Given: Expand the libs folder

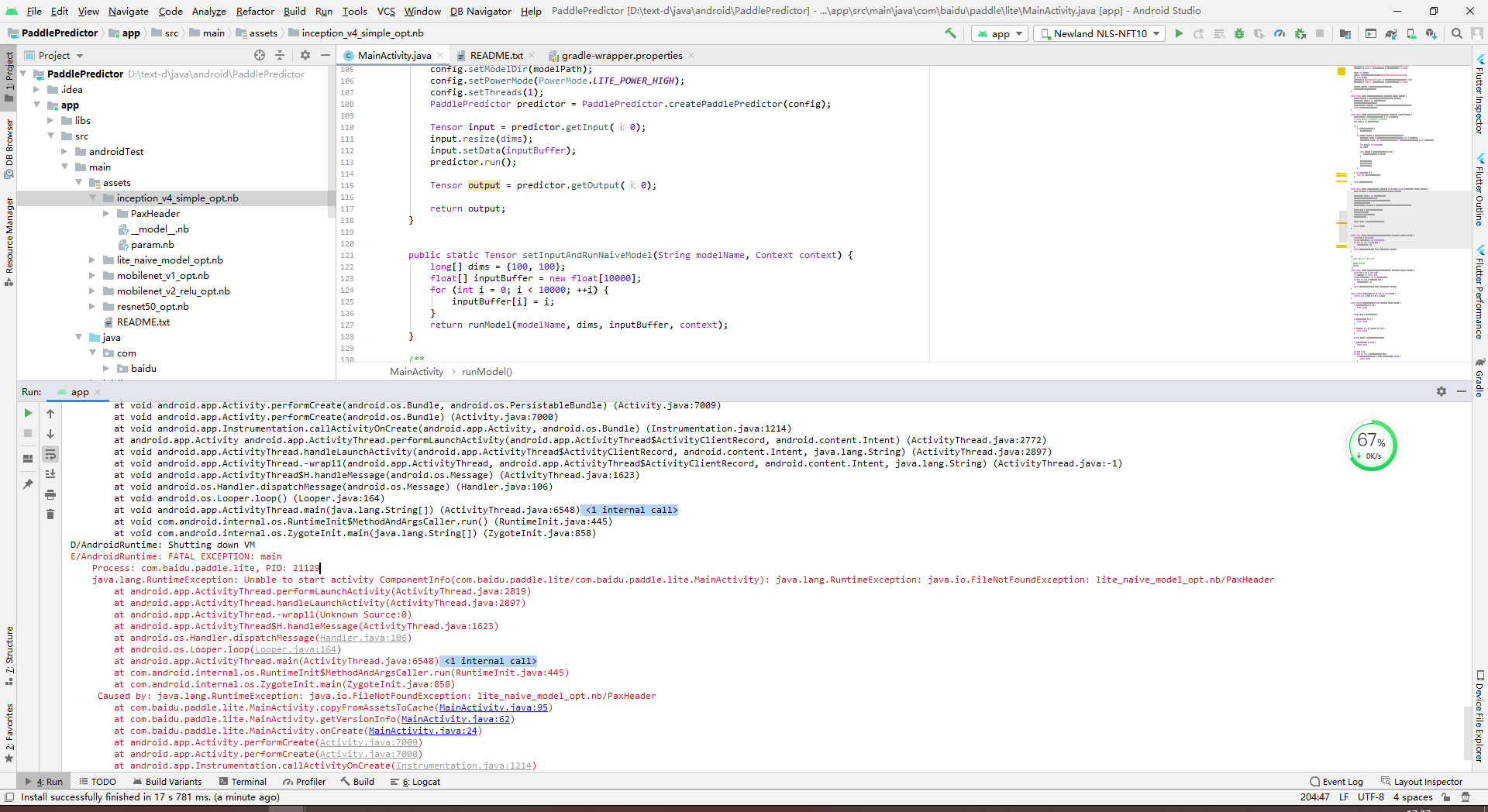Looking at the screenshot, I should coord(51,121).
